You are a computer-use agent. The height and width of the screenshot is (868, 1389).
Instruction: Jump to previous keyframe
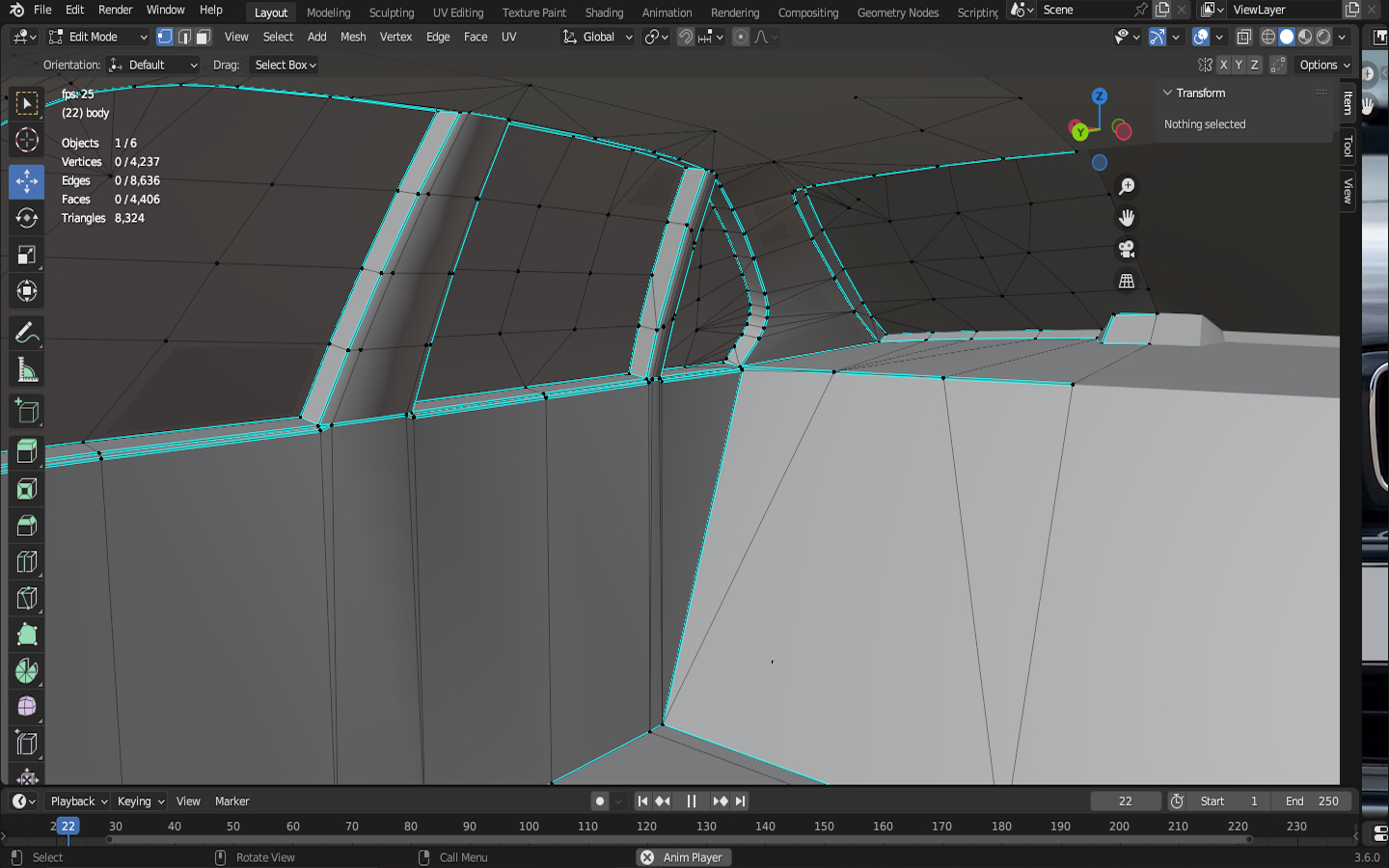pos(663,801)
